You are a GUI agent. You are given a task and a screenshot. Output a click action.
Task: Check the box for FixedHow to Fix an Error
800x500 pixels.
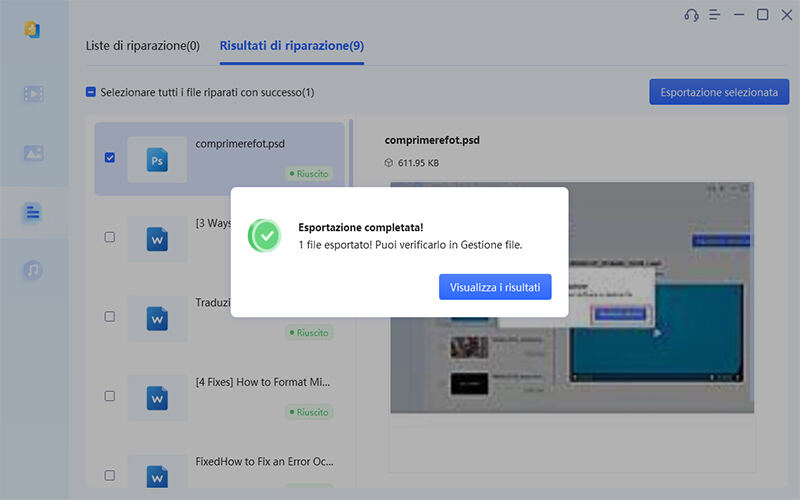tap(110, 476)
